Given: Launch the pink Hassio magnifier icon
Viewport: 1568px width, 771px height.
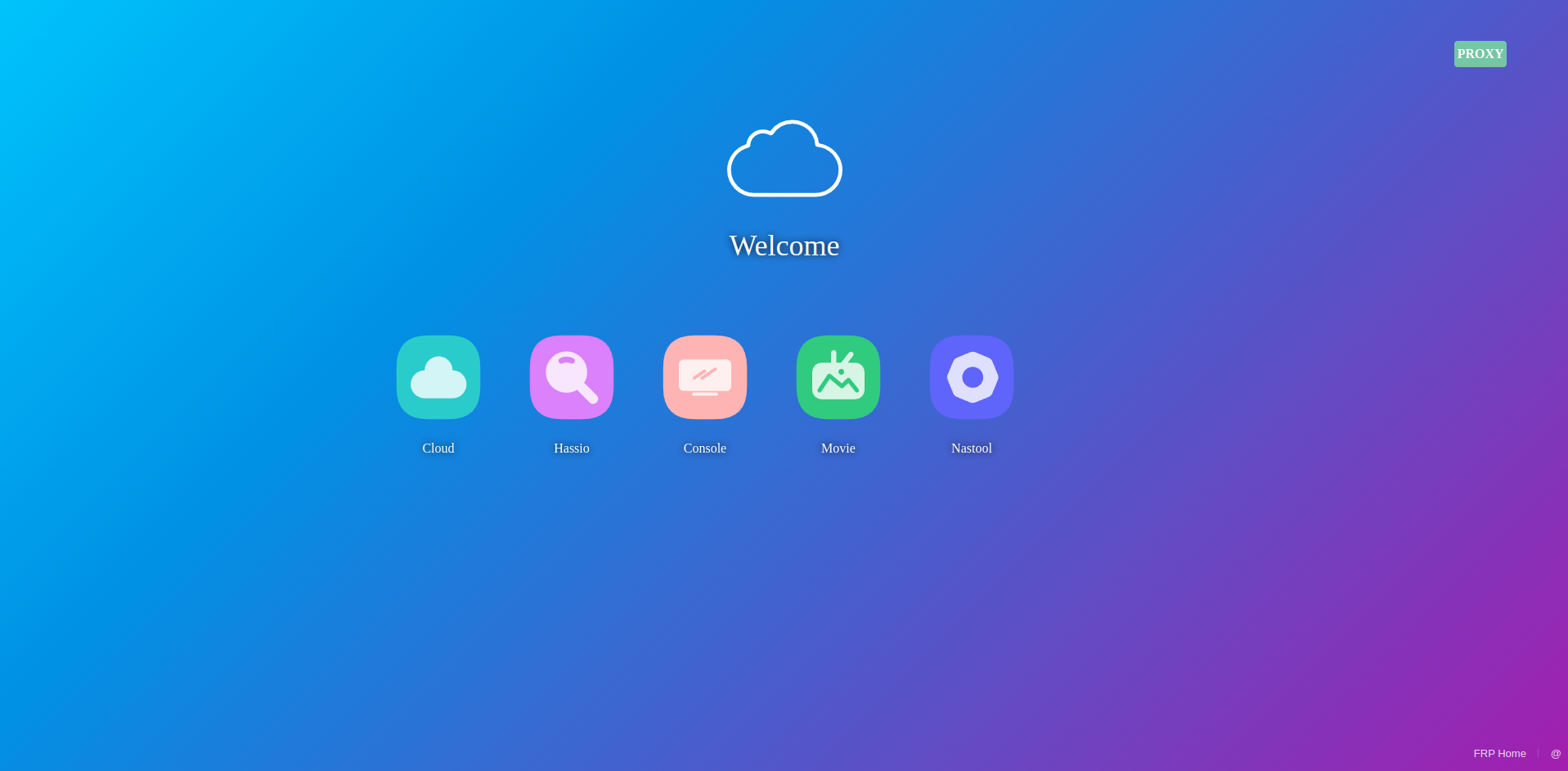Looking at the screenshot, I should pyautogui.click(x=571, y=377).
